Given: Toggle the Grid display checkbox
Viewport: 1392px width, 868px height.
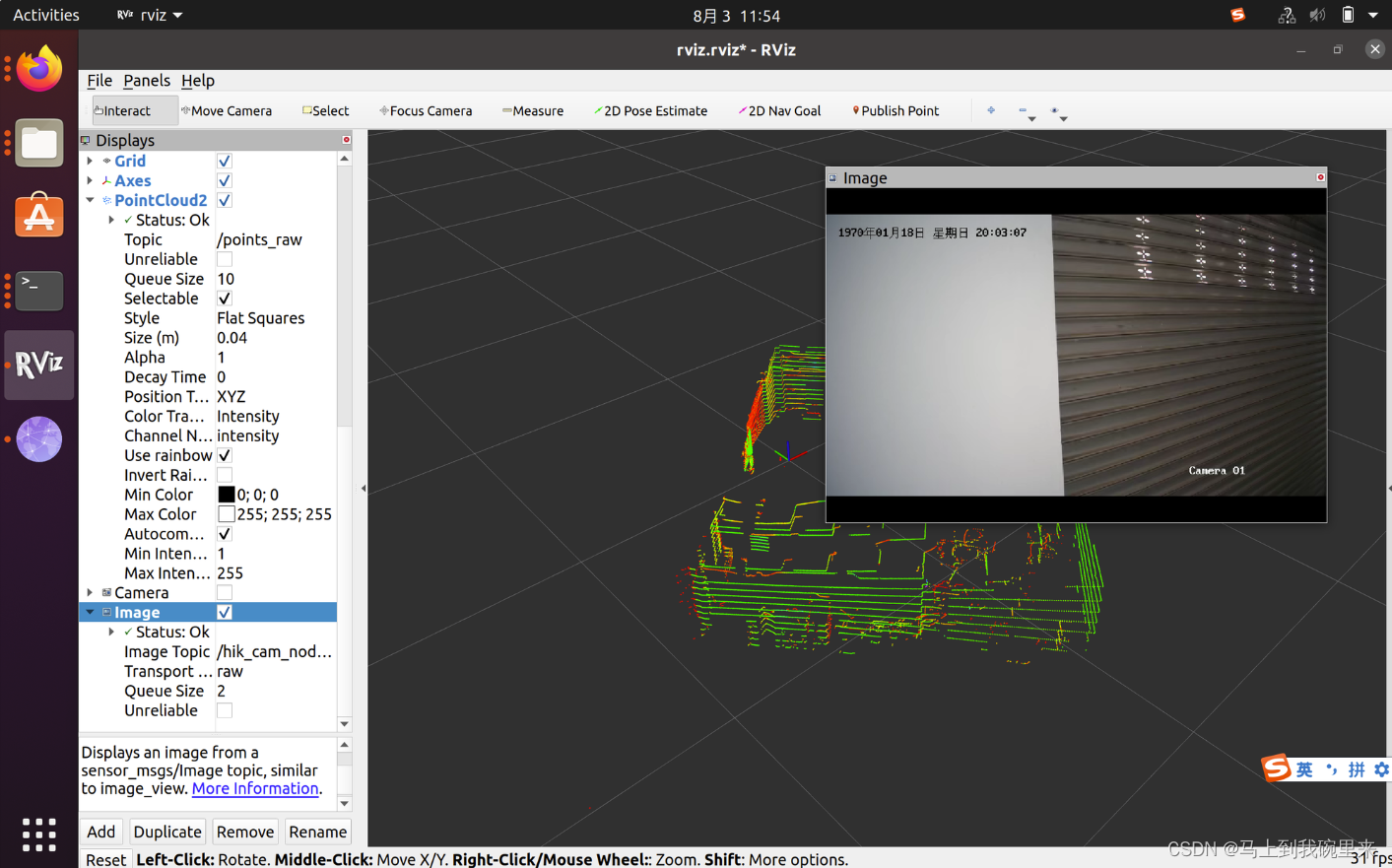Looking at the screenshot, I should point(225,161).
